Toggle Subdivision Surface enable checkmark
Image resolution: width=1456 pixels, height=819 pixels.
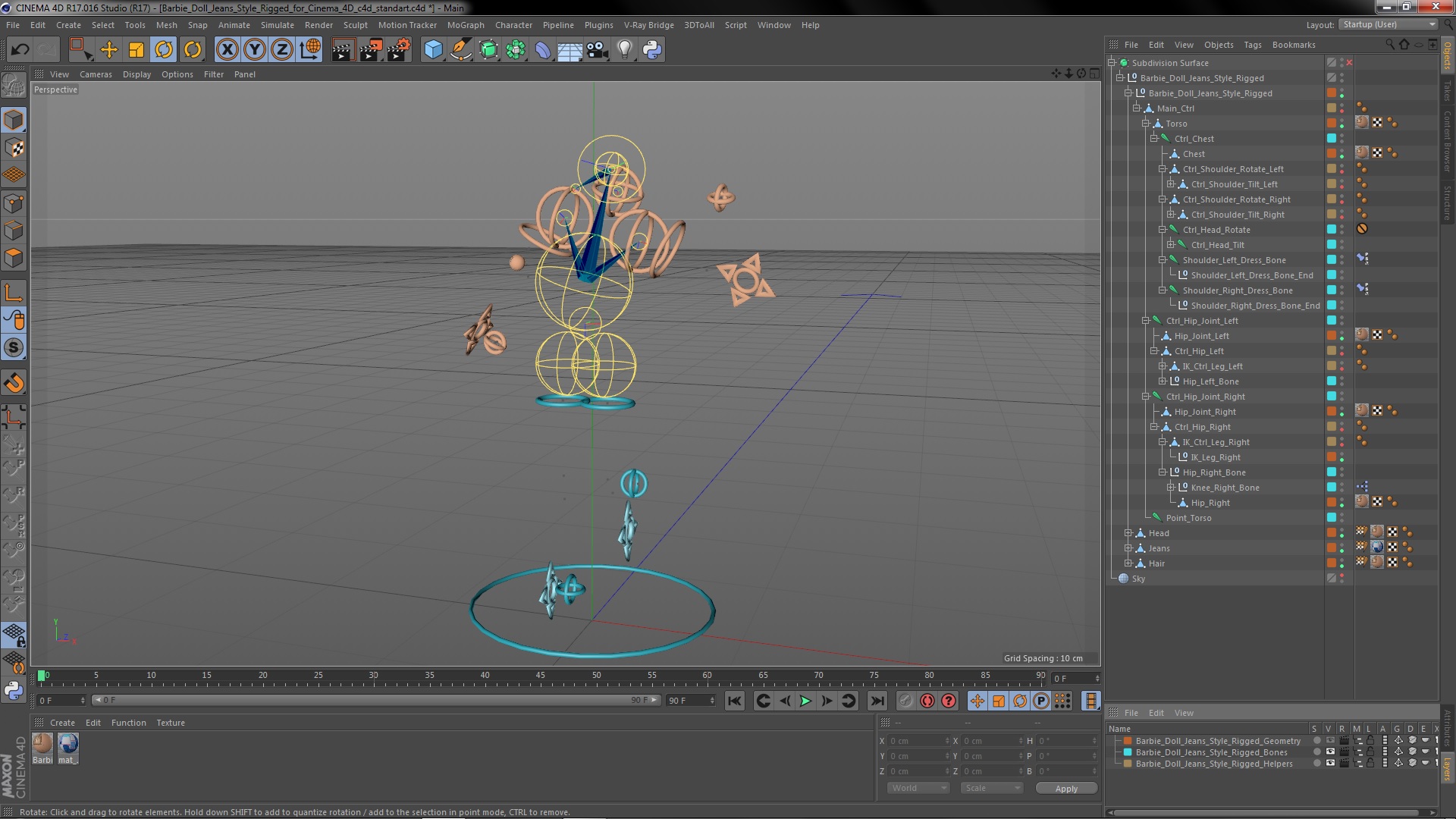[x=1350, y=63]
